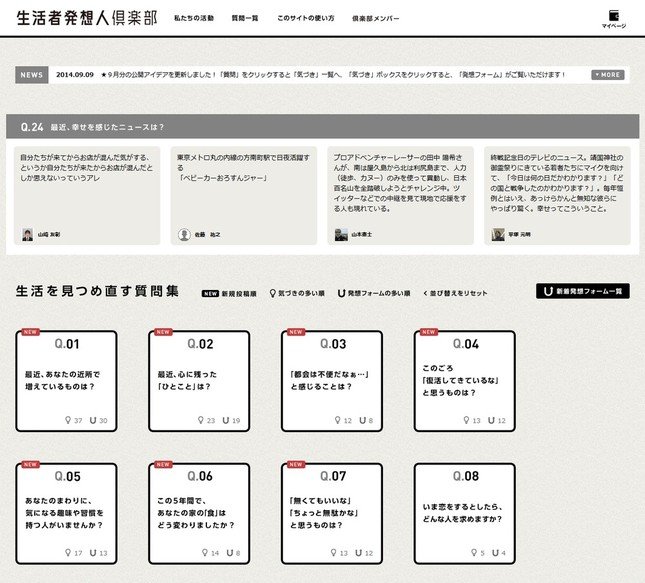
Task: Click lightbulb icon on Q.07 card
Action: [x=334, y=553]
